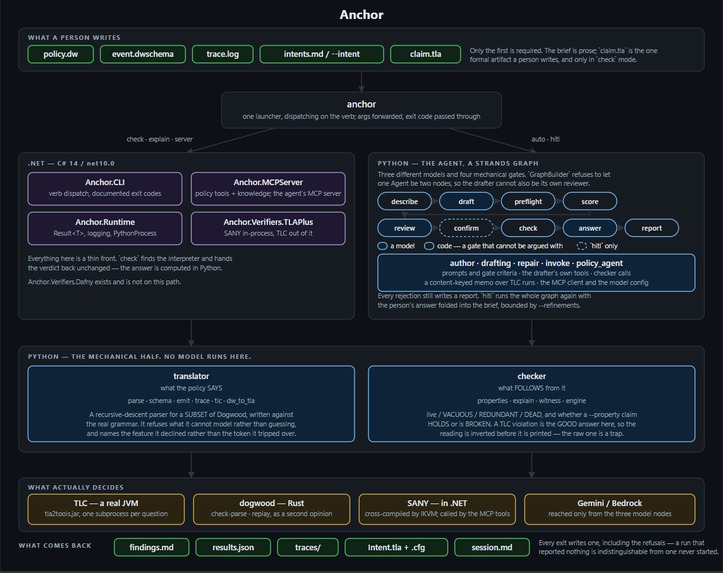Click 'PYTHON — THE MECHANICAL HALF' heading
The height and width of the screenshot is (573, 723).
[139, 357]
